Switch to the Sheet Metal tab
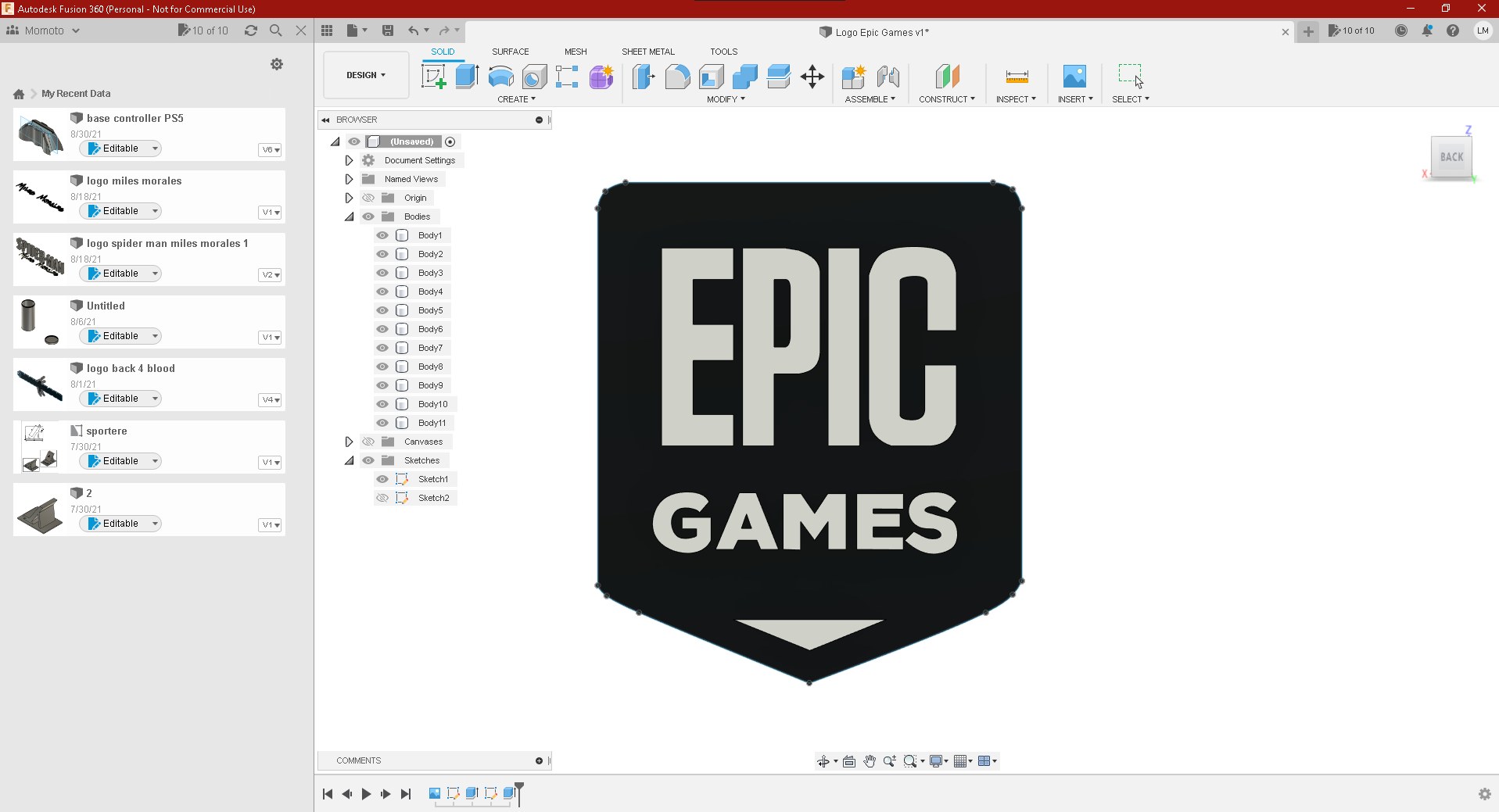This screenshot has width=1499, height=812. (x=648, y=51)
